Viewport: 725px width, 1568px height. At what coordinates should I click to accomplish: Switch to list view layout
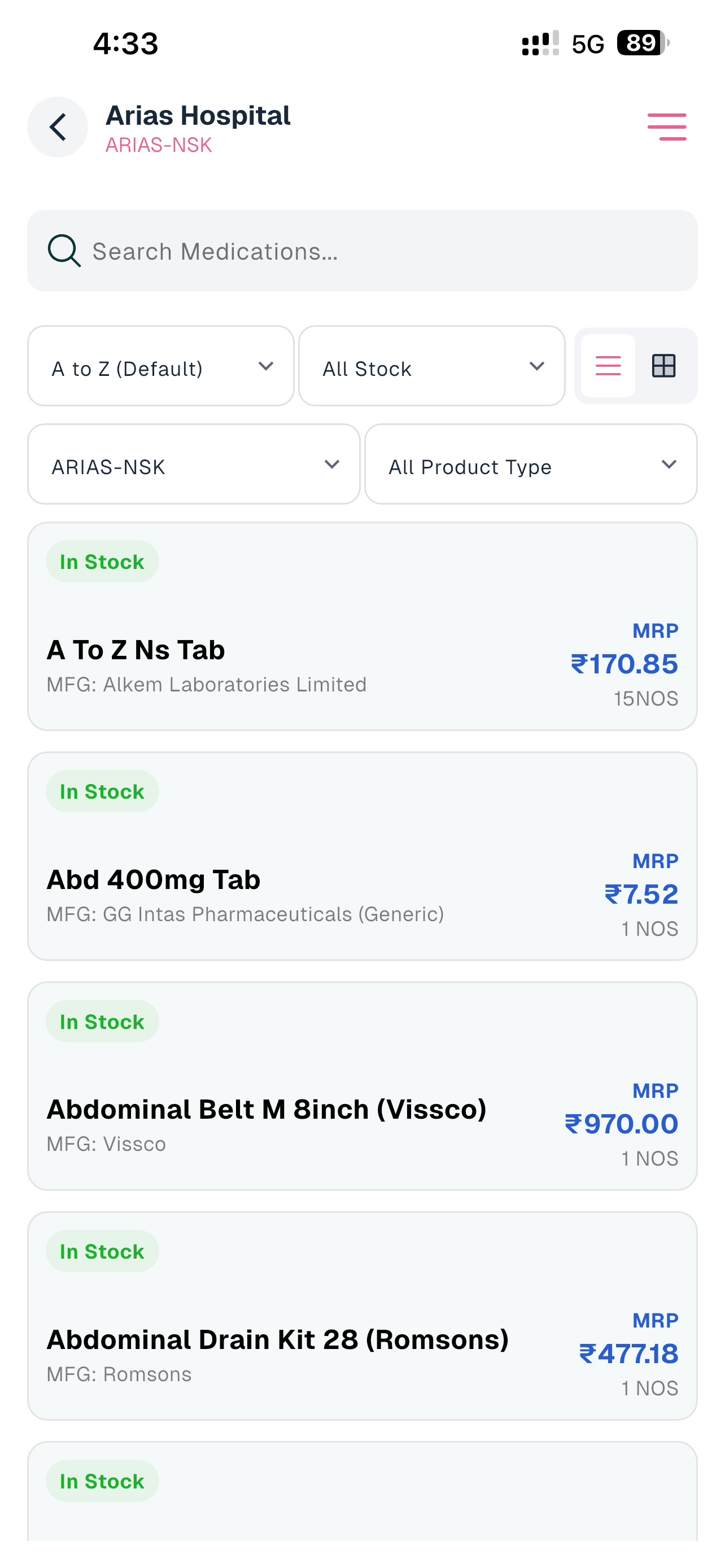(608, 366)
